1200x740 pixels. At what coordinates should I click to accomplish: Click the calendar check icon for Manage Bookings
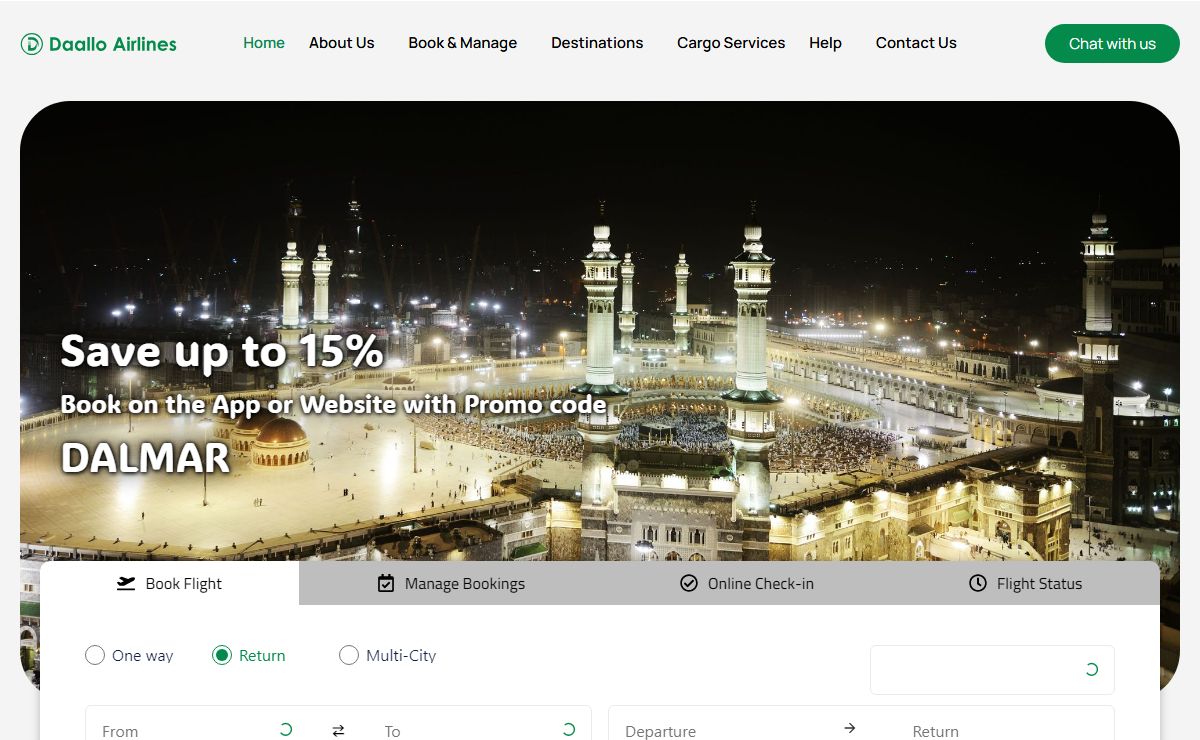point(386,583)
